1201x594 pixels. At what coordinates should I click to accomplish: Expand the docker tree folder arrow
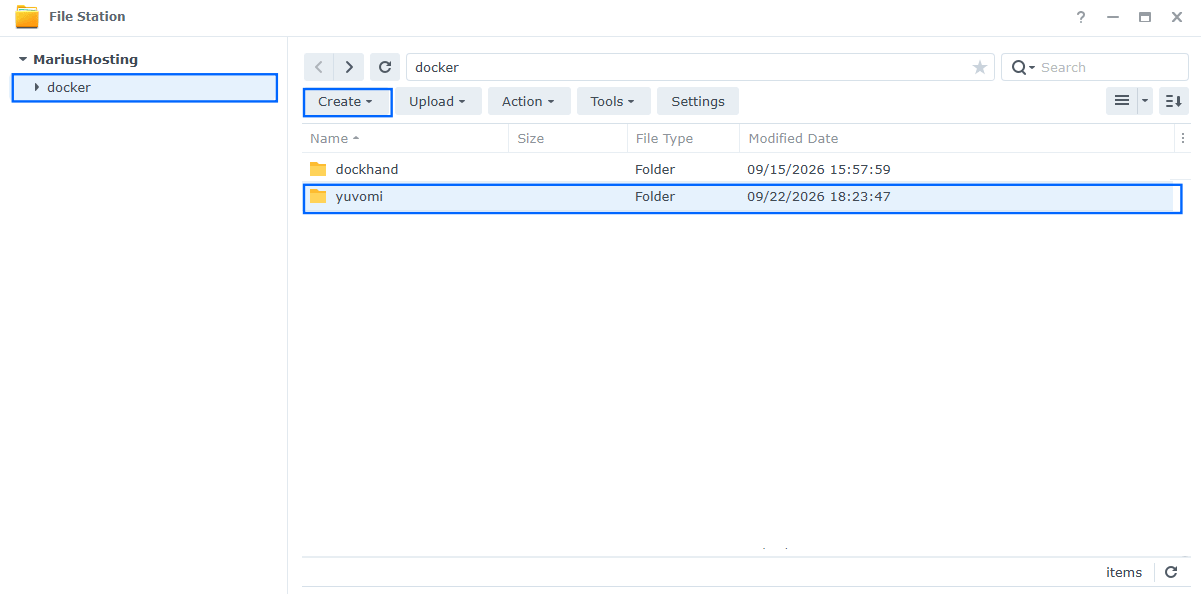(x=37, y=88)
